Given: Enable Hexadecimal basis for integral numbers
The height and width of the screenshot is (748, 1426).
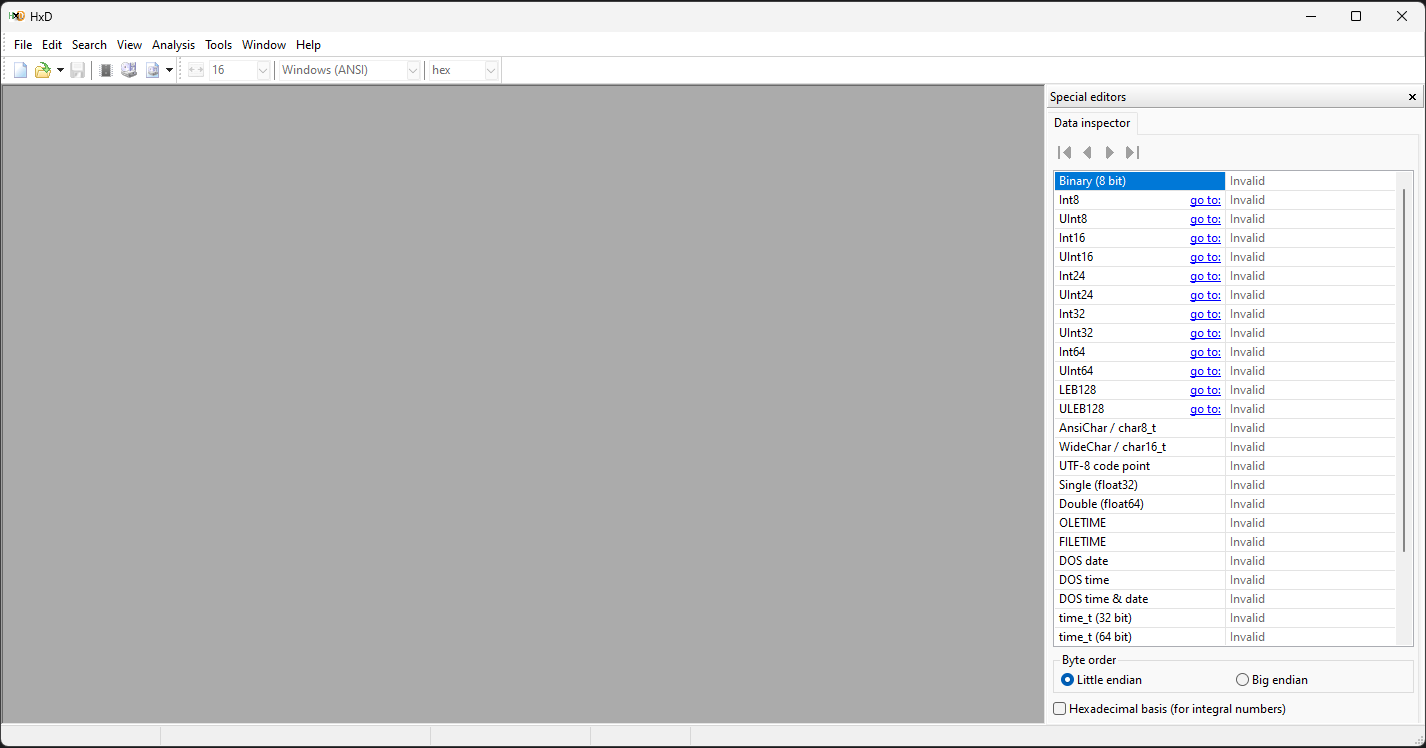Looking at the screenshot, I should point(1170,709).
